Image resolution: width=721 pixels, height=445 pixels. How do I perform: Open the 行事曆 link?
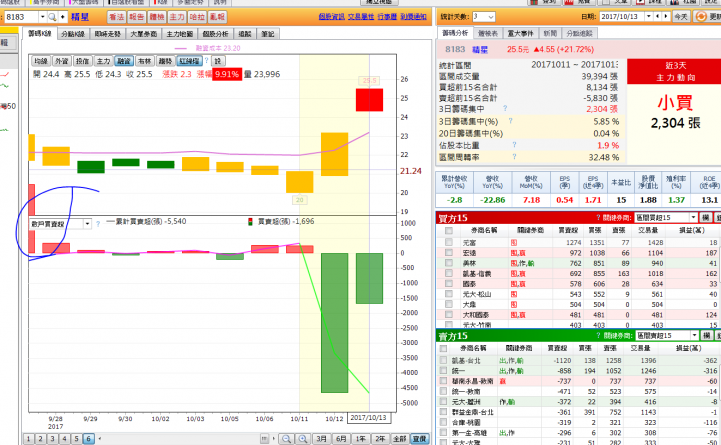(x=387, y=17)
